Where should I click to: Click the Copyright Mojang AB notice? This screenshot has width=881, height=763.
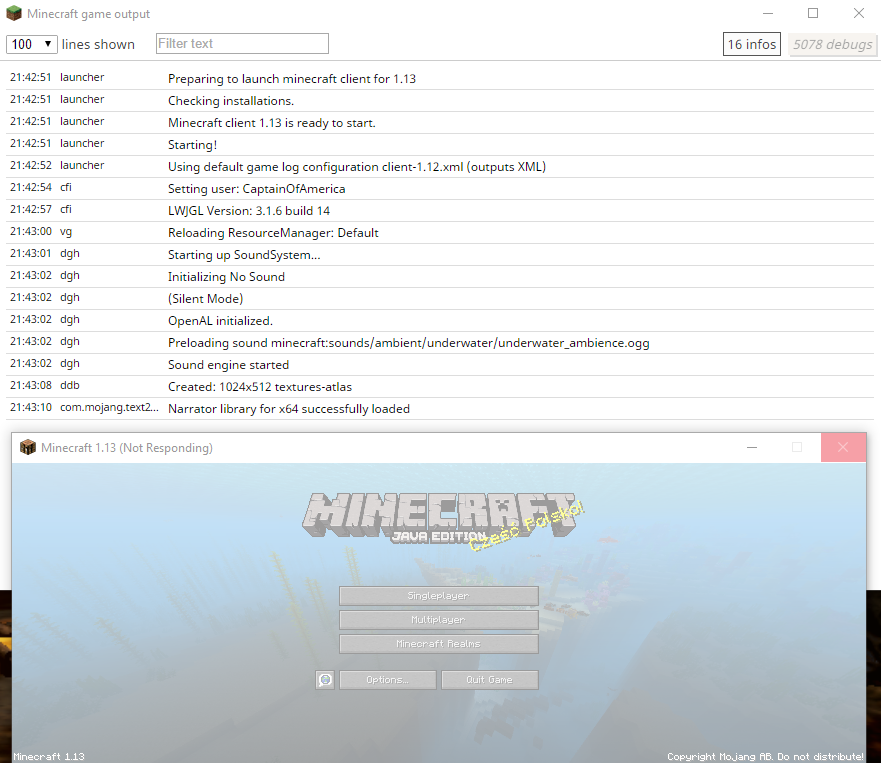coord(765,756)
